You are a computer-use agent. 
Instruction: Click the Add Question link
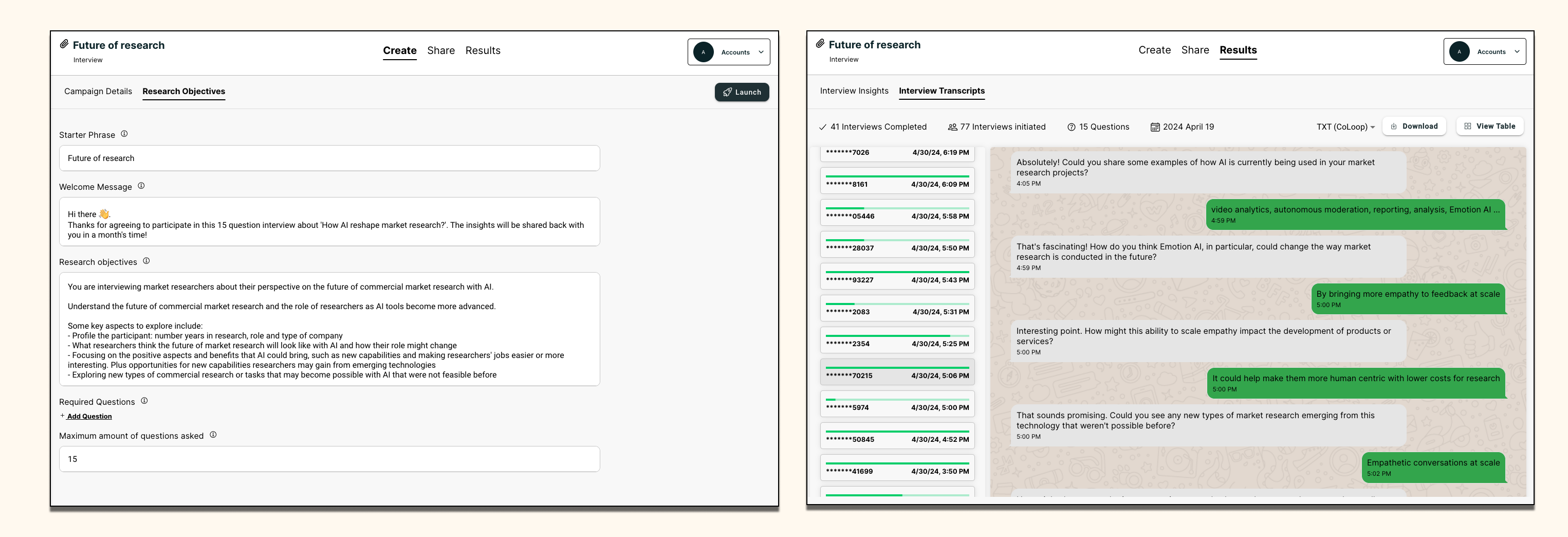point(89,416)
